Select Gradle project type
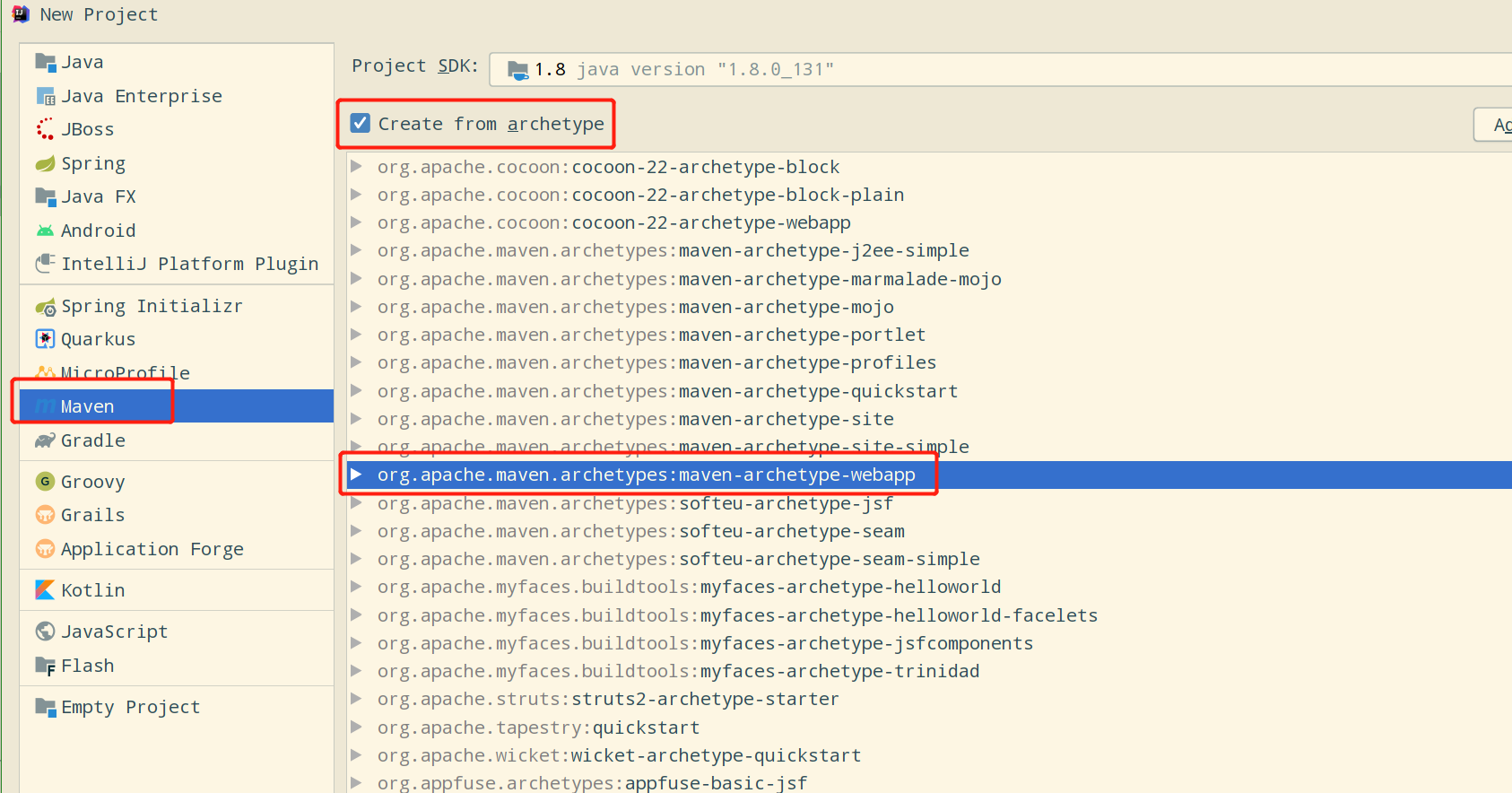 (177, 440)
